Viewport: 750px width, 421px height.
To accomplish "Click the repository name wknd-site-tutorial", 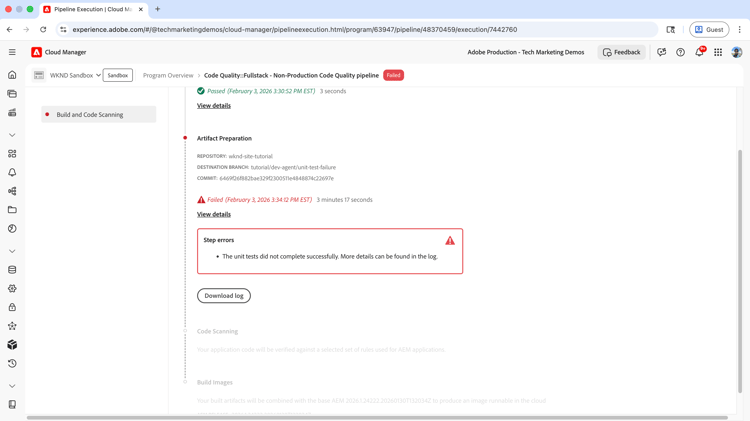I will click(x=251, y=156).
